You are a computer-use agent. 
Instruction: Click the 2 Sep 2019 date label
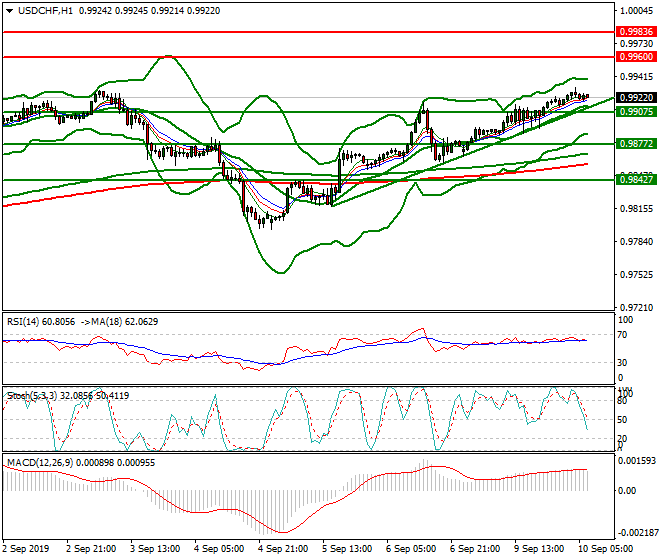pyautogui.click(x=26, y=549)
